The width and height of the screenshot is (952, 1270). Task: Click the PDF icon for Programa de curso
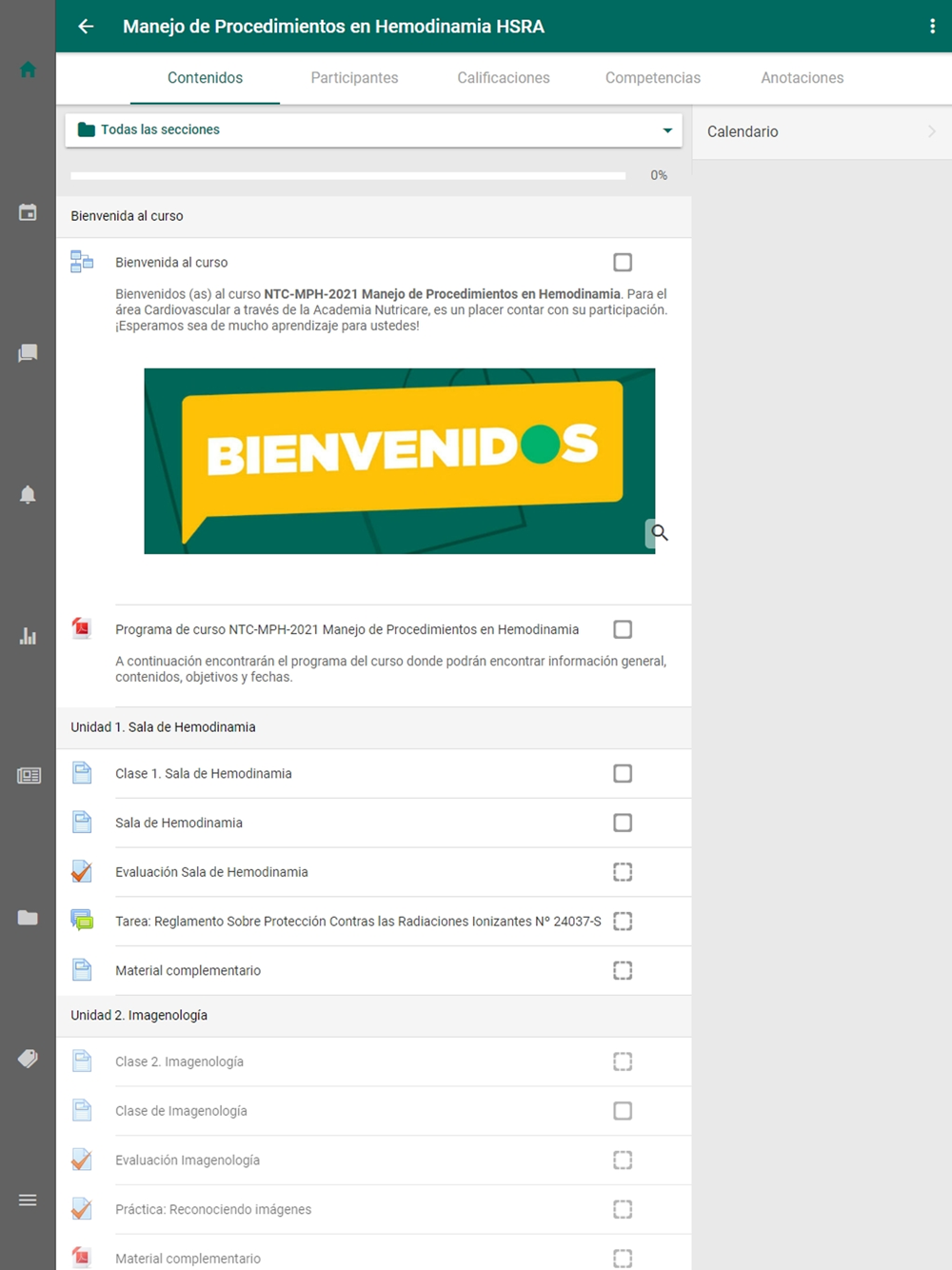(82, 628)
